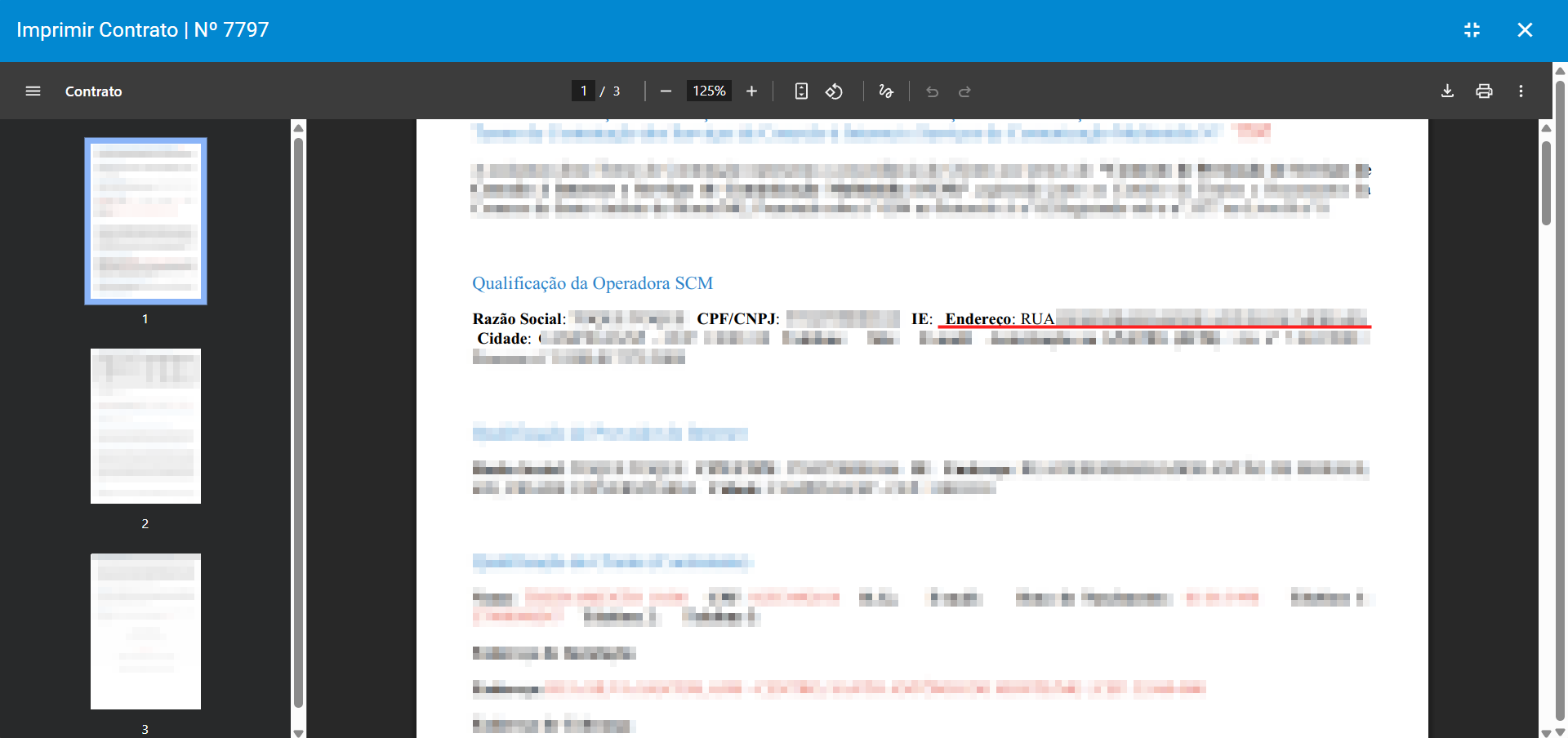The image size is (1568, 738).
Task: Open the more actions three-dot menu
Action: click(x=1521, y=91)
